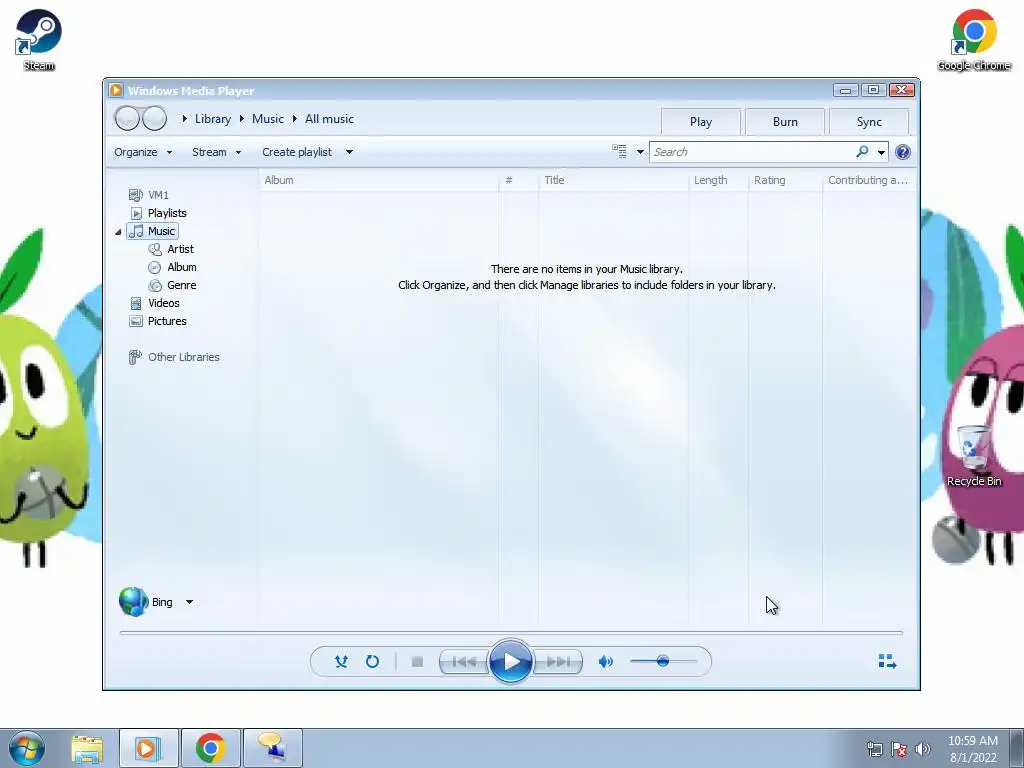The width and height of the screenshot is (1024, 768).
Task: Select the Artist view
Action: tap(171, 249)
